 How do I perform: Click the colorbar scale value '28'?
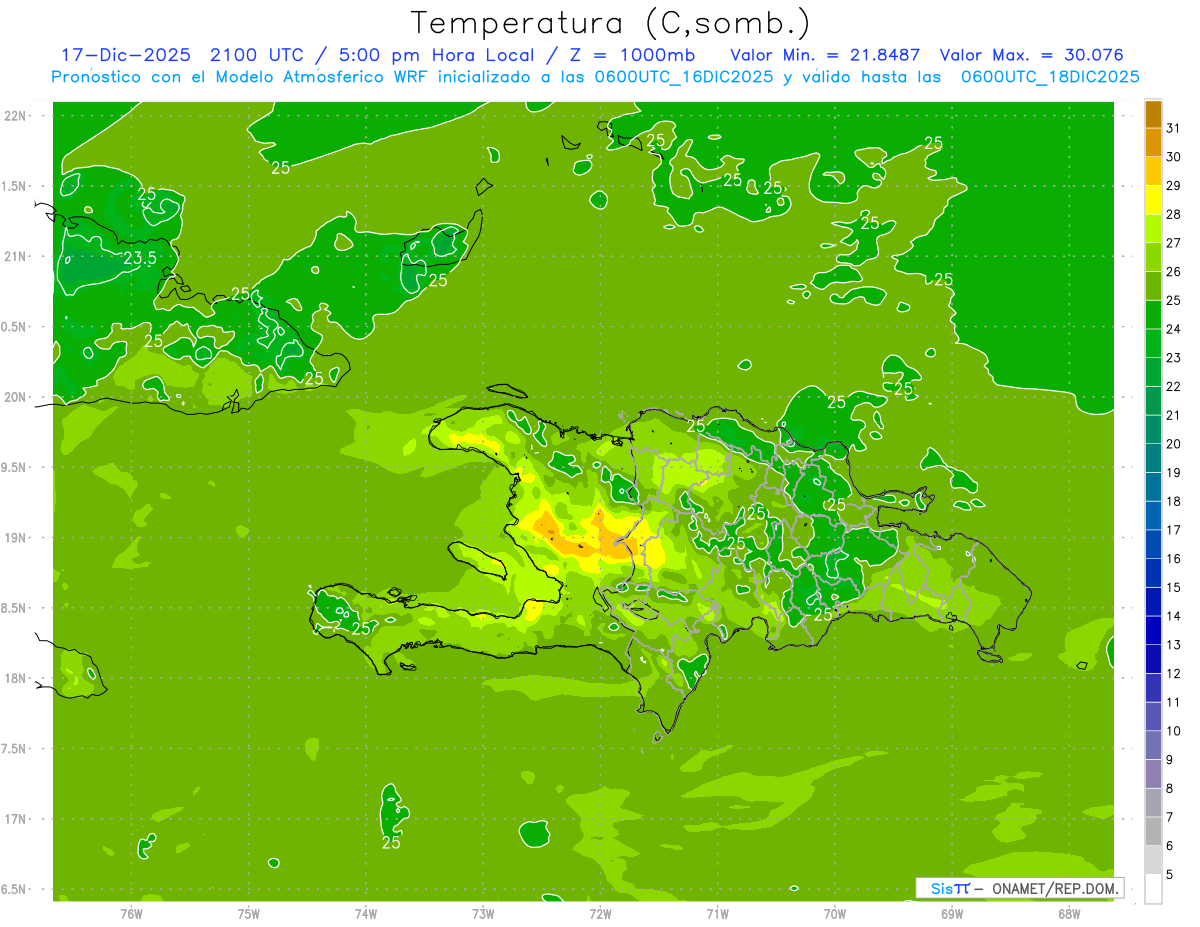click(x=1173, y=214)
